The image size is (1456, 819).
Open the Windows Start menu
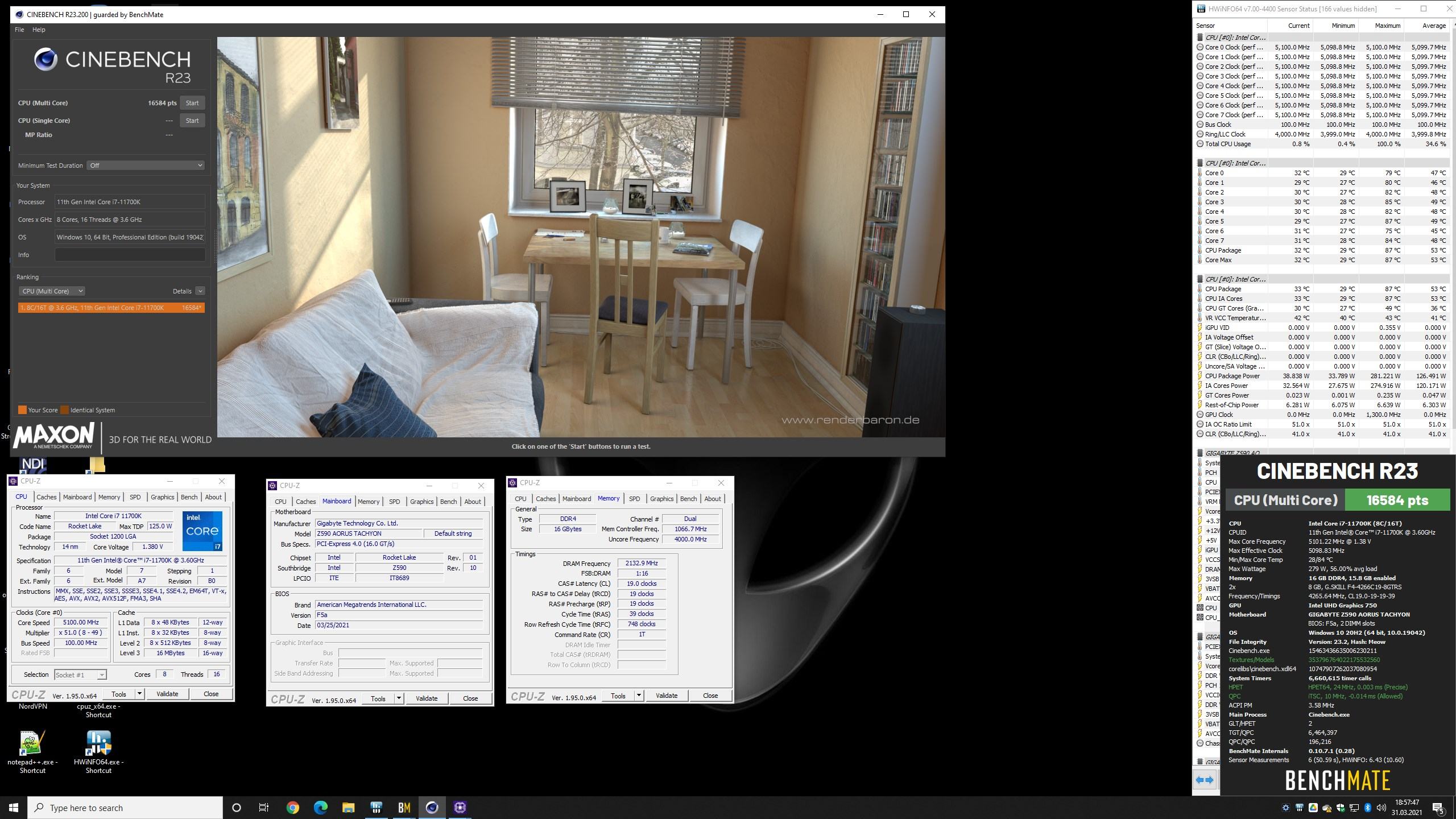tap(14, 807)
